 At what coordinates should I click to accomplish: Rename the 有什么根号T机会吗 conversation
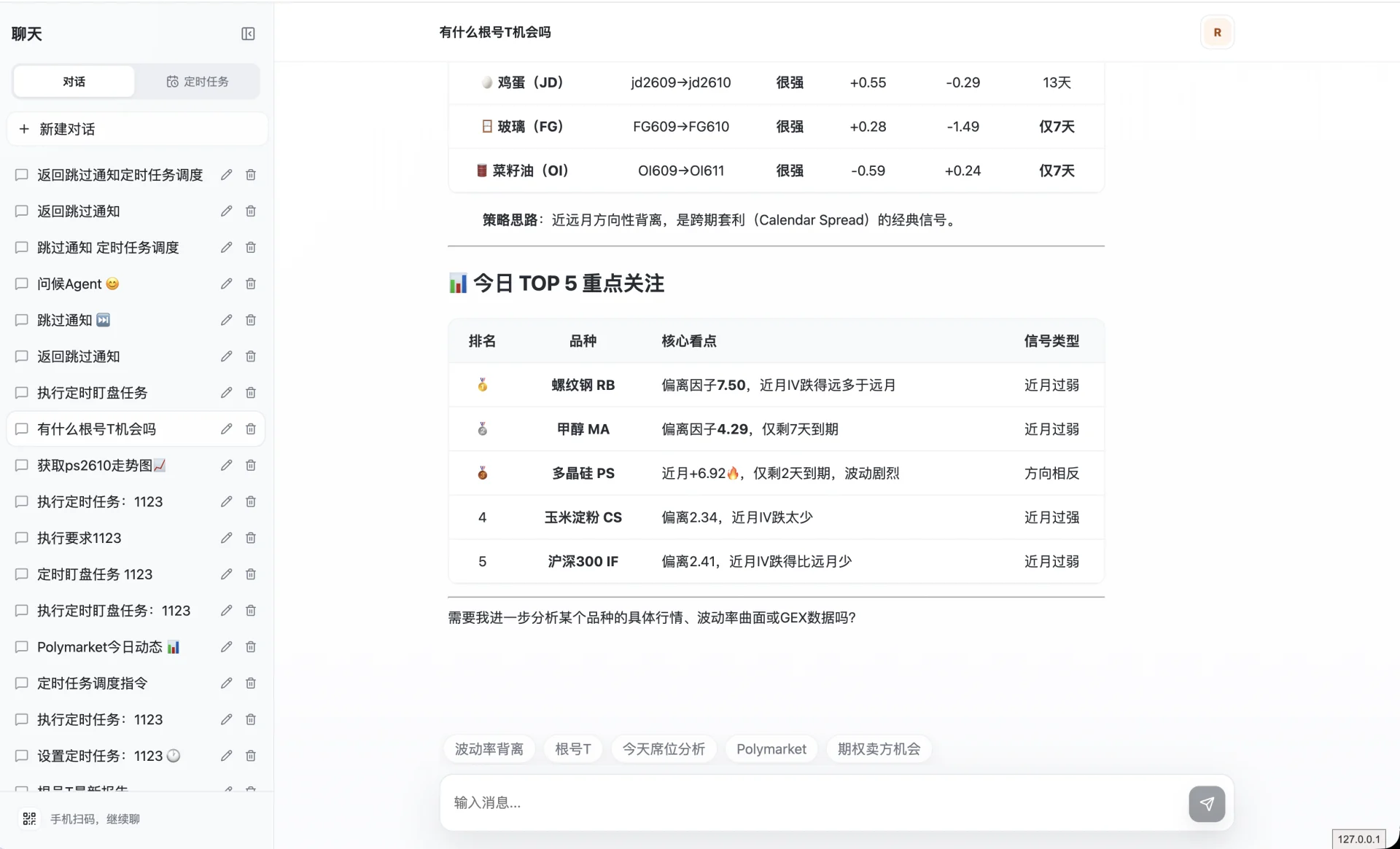[x=227, y=429]
